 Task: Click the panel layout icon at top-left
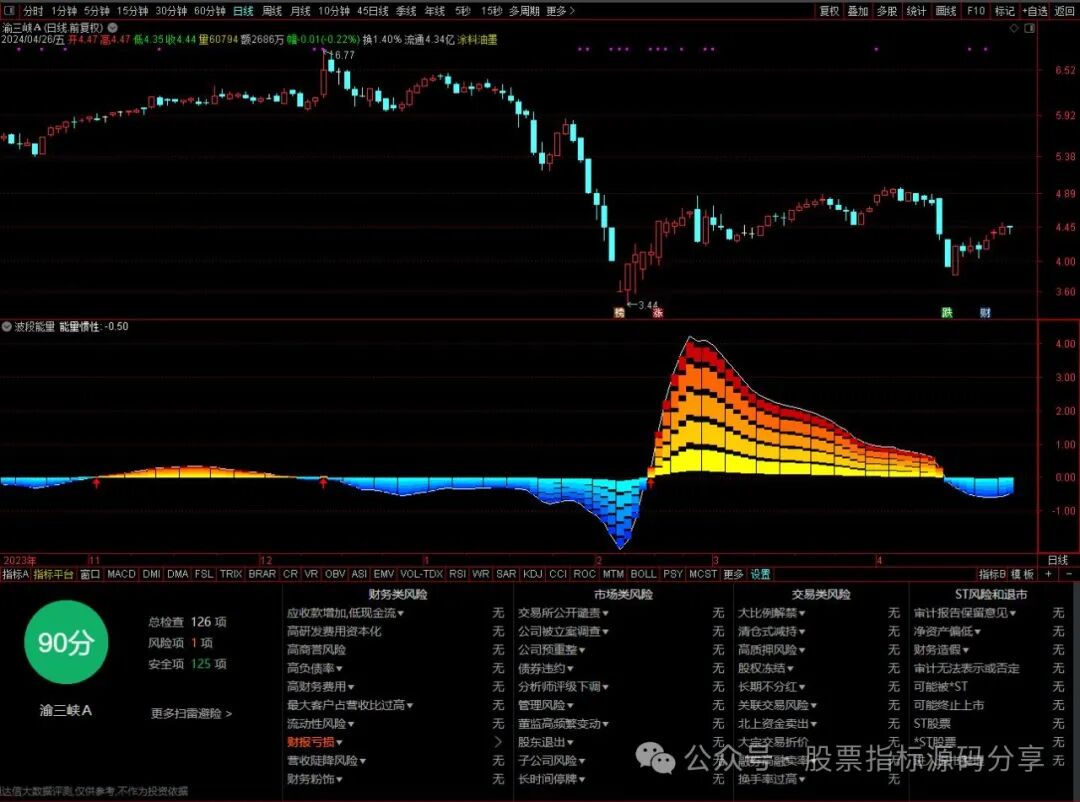(x=9, y=10)
